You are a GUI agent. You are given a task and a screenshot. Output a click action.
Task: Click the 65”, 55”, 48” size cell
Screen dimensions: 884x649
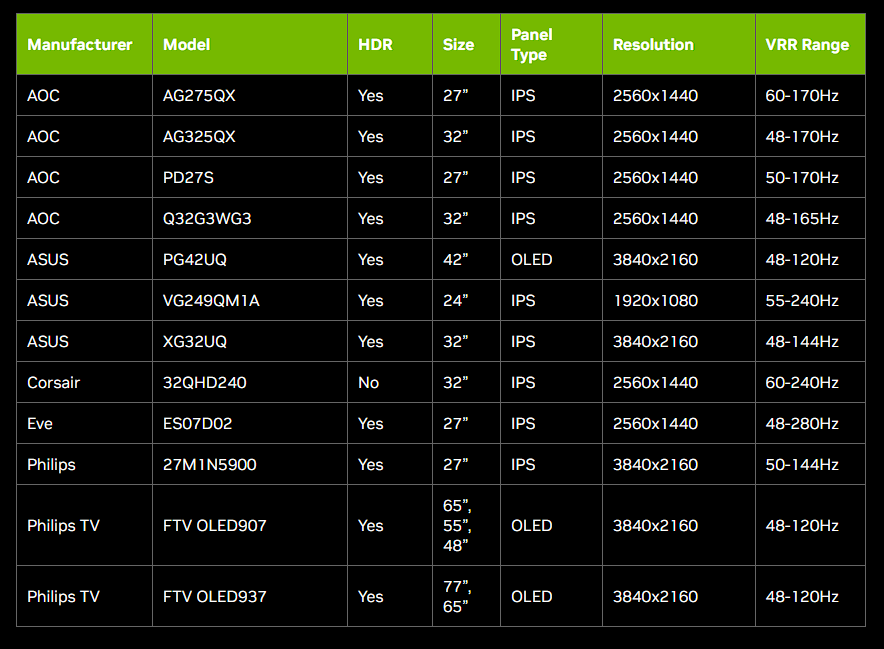coord(466,526)
